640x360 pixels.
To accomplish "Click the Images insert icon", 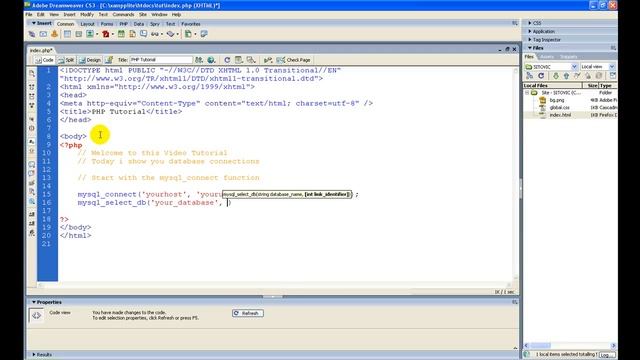I will 90,34.
